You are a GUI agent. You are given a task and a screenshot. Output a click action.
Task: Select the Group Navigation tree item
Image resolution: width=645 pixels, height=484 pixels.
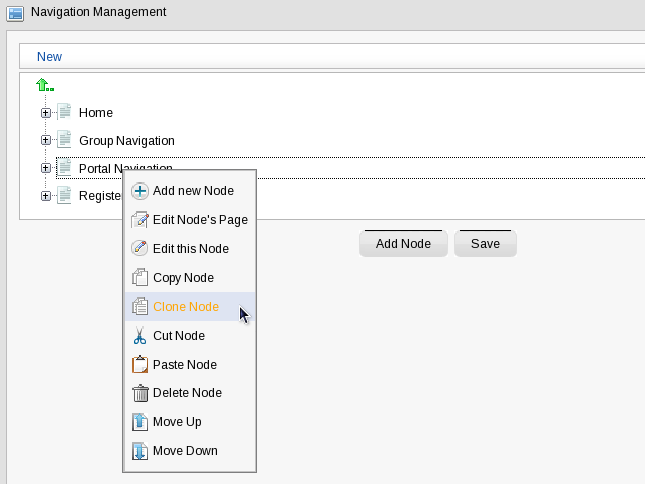click(126, 141)
